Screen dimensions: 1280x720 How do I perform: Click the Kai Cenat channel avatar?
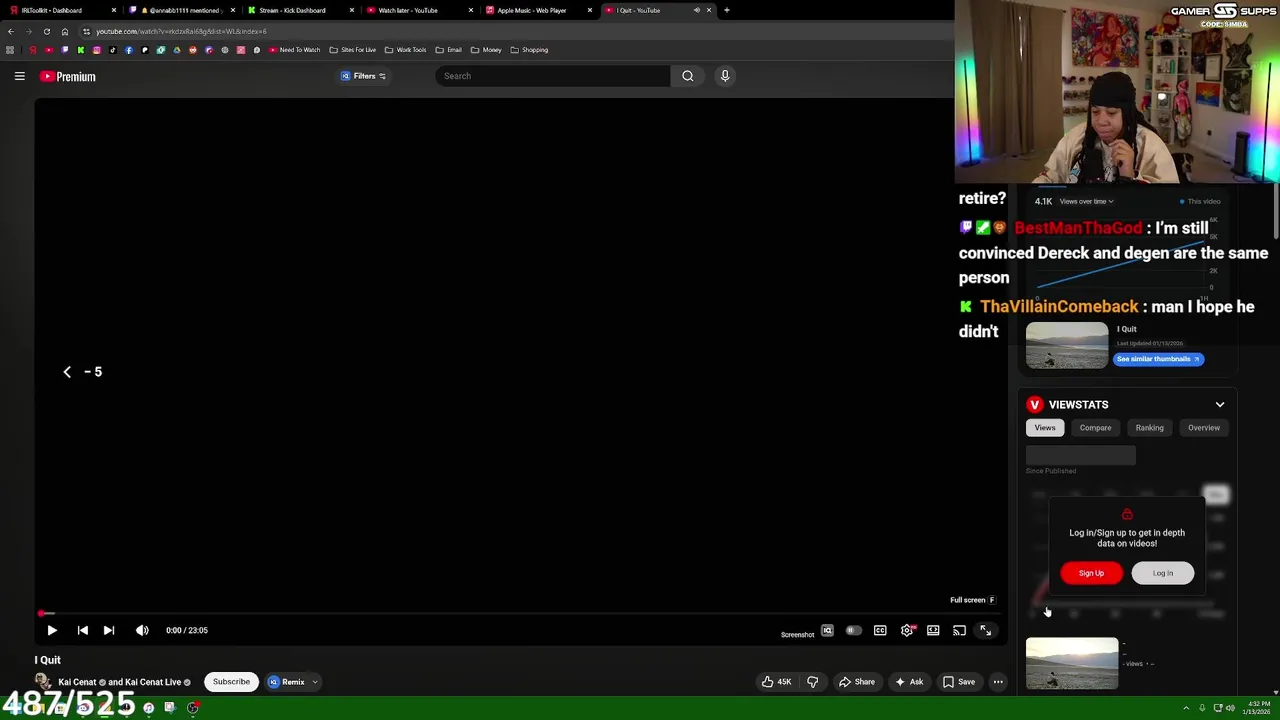tap(43, 682)
